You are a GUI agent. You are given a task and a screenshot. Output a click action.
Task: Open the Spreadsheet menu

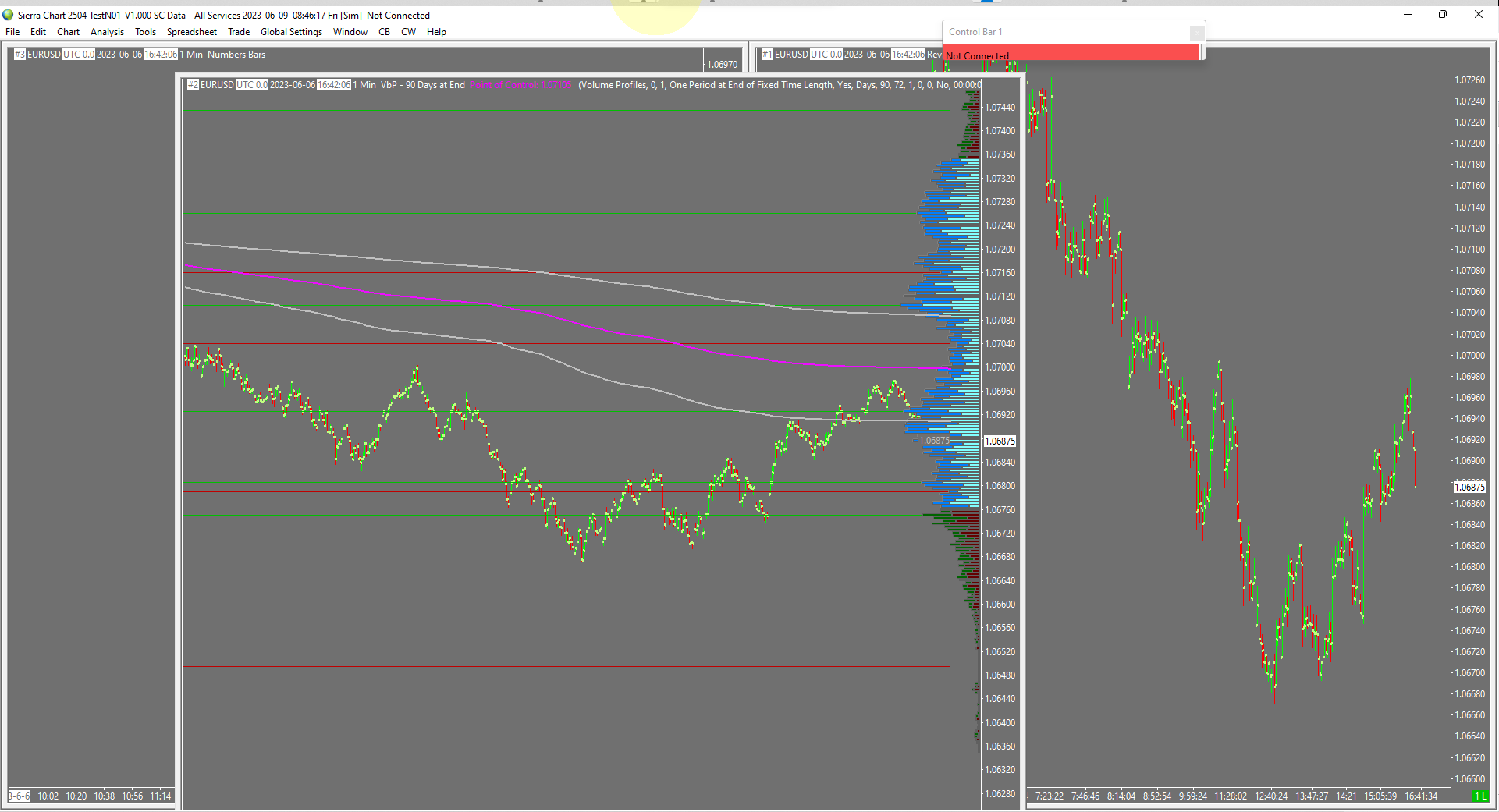[192, 32]
